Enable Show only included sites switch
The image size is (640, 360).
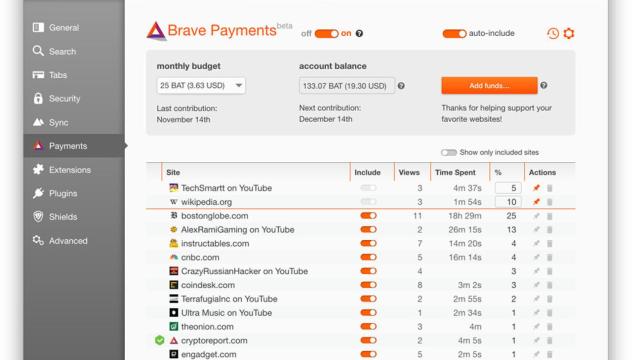(x=449, y=152)
